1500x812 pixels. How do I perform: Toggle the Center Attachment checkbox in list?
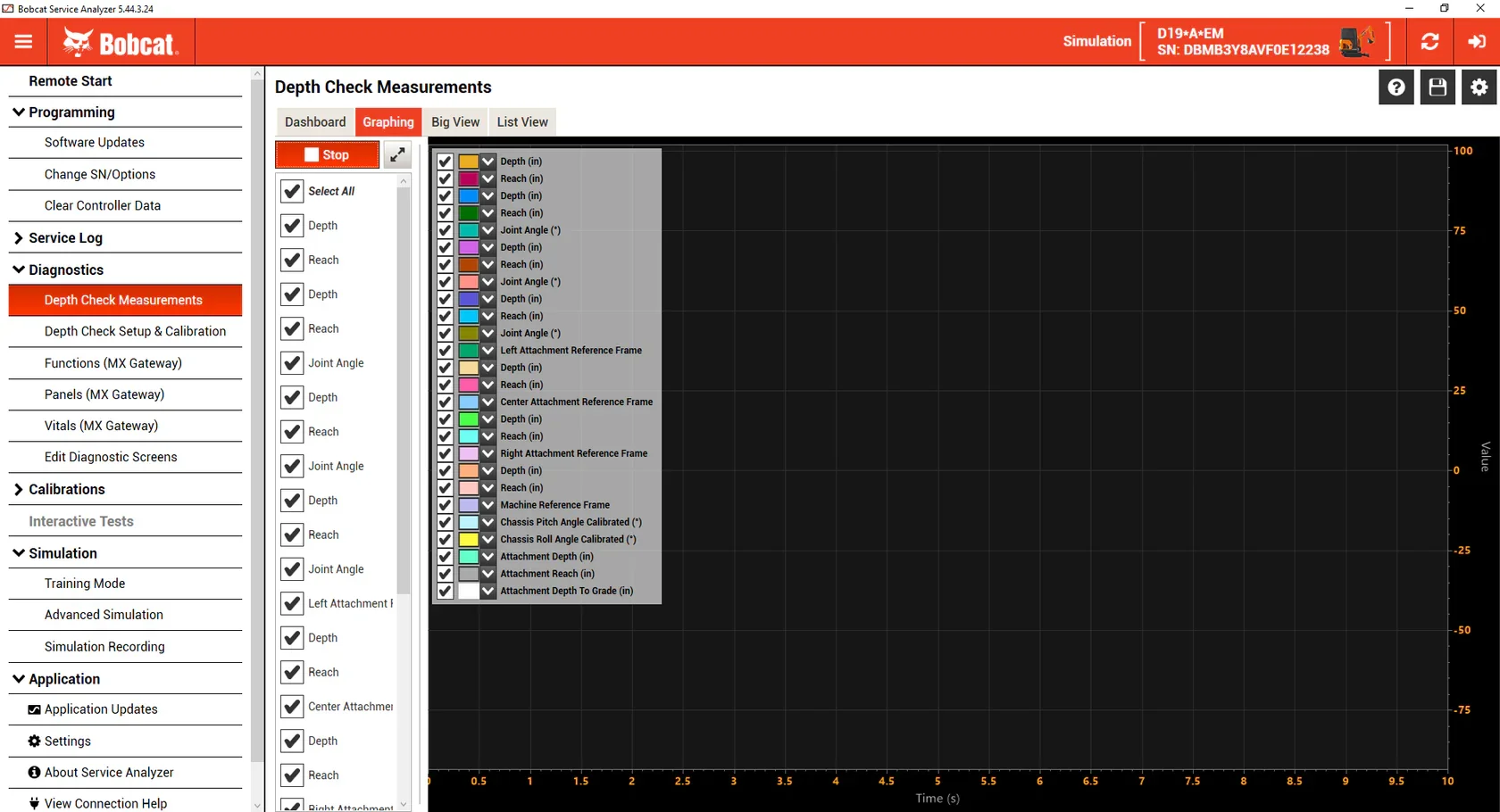(292, 707)
